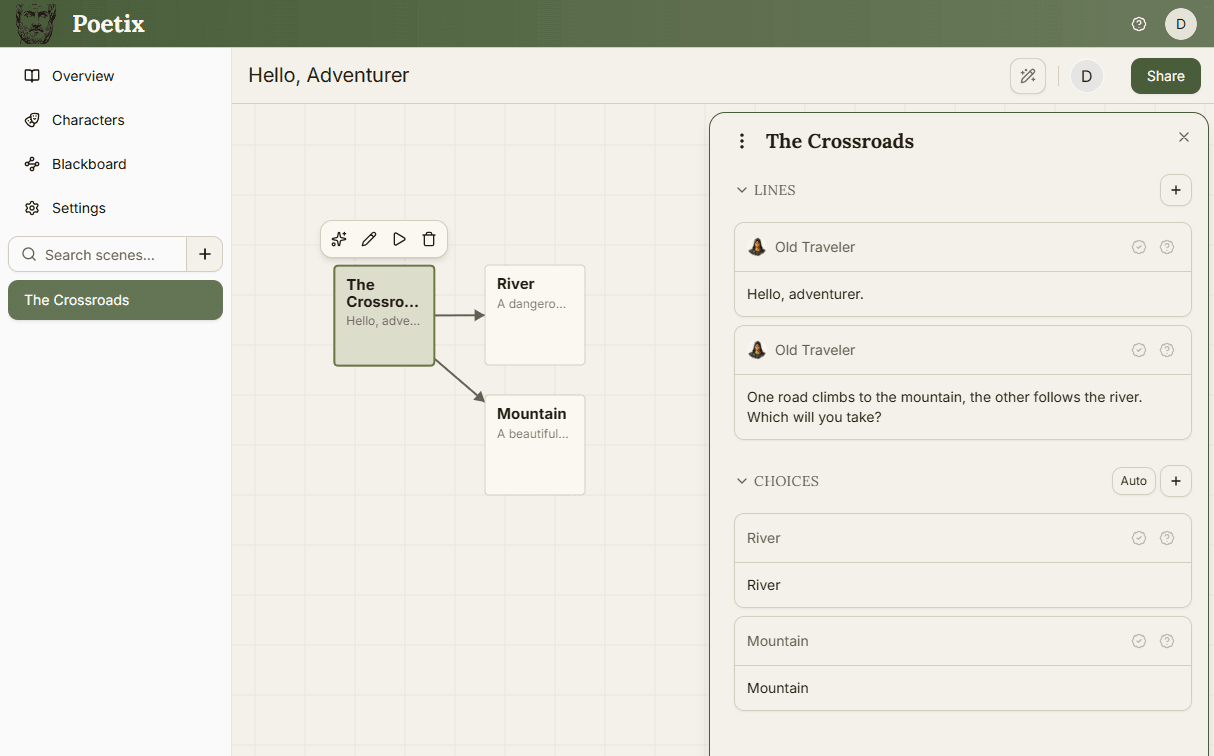Toggle the check circle on the River choice
Screen dimensions: 1214x756
(x=1139, y=538)
